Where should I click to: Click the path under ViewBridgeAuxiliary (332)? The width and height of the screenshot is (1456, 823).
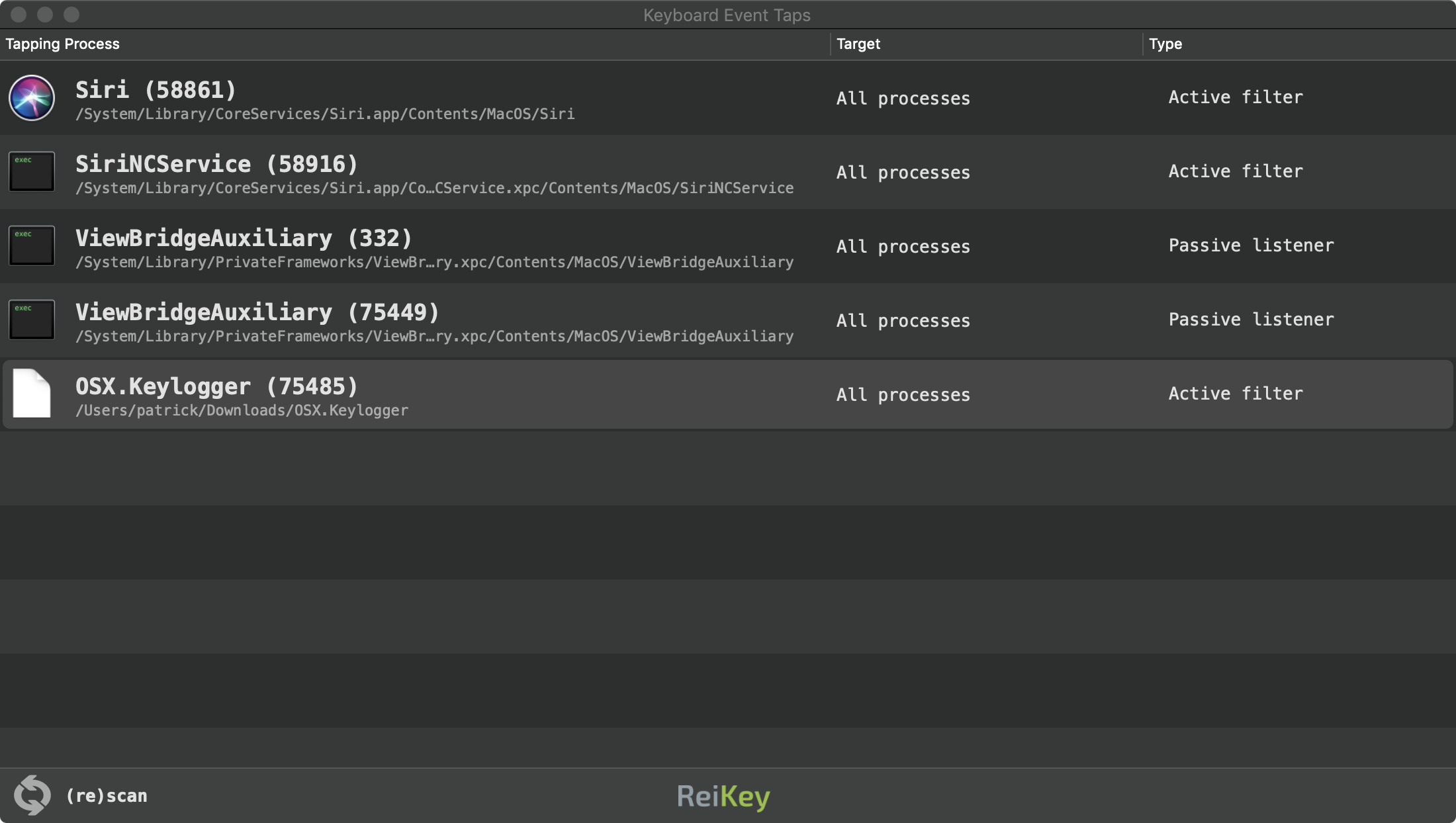[x=434, y=263]
